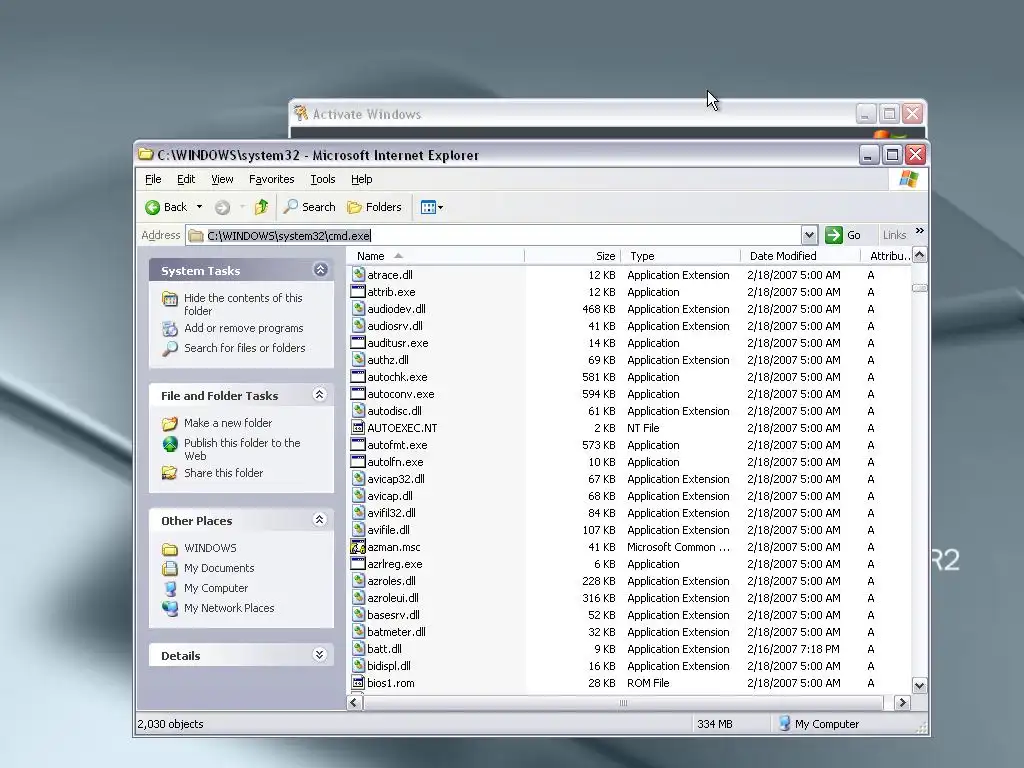The image size is (1024, 768).
Task: Click the vertical scrollbar up arrow
Action: click(x=920, y=255)
